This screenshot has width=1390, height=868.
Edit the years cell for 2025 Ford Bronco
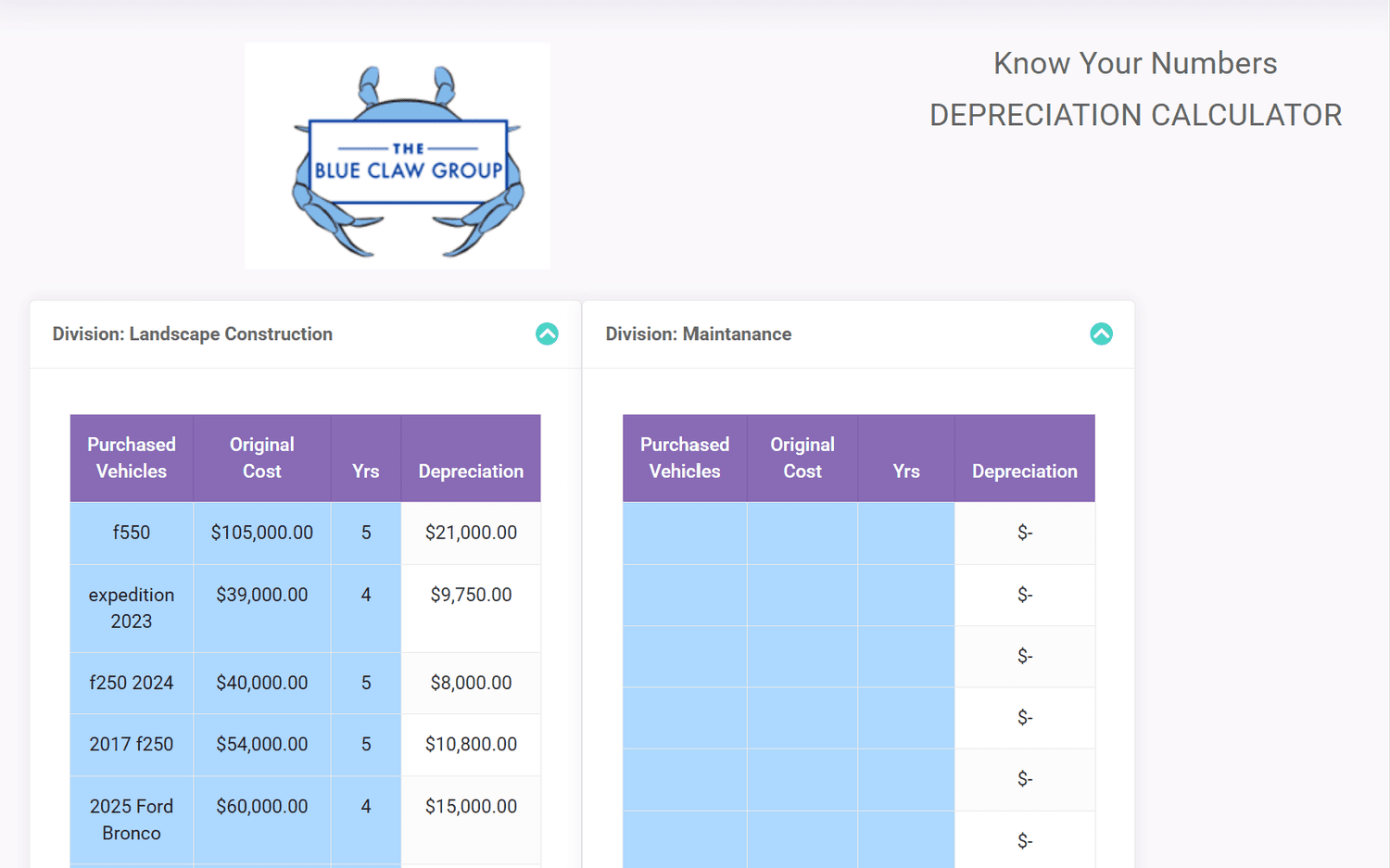tap(366, 820)
